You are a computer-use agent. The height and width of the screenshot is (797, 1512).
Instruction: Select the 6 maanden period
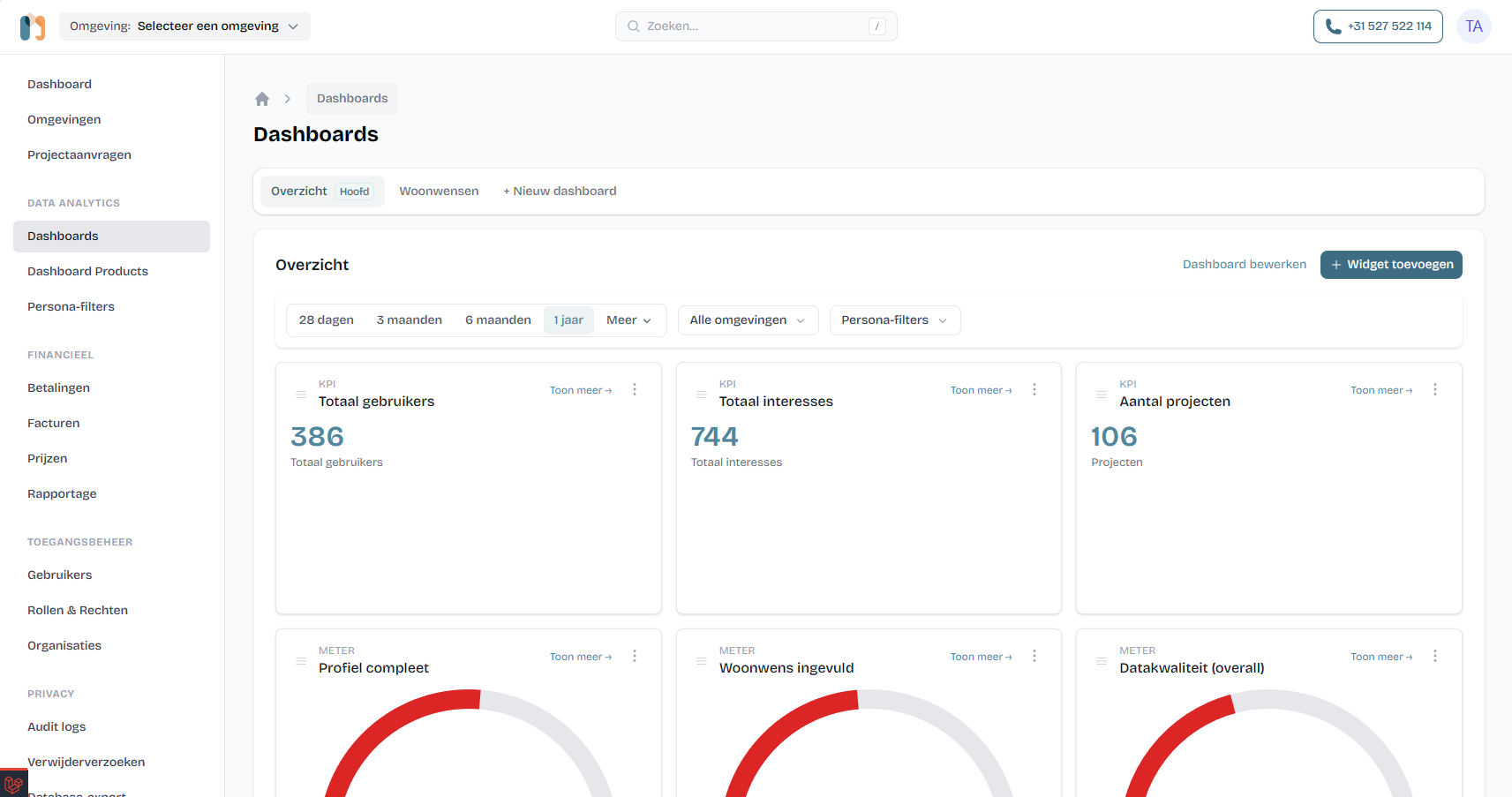[x=498, y=320]
